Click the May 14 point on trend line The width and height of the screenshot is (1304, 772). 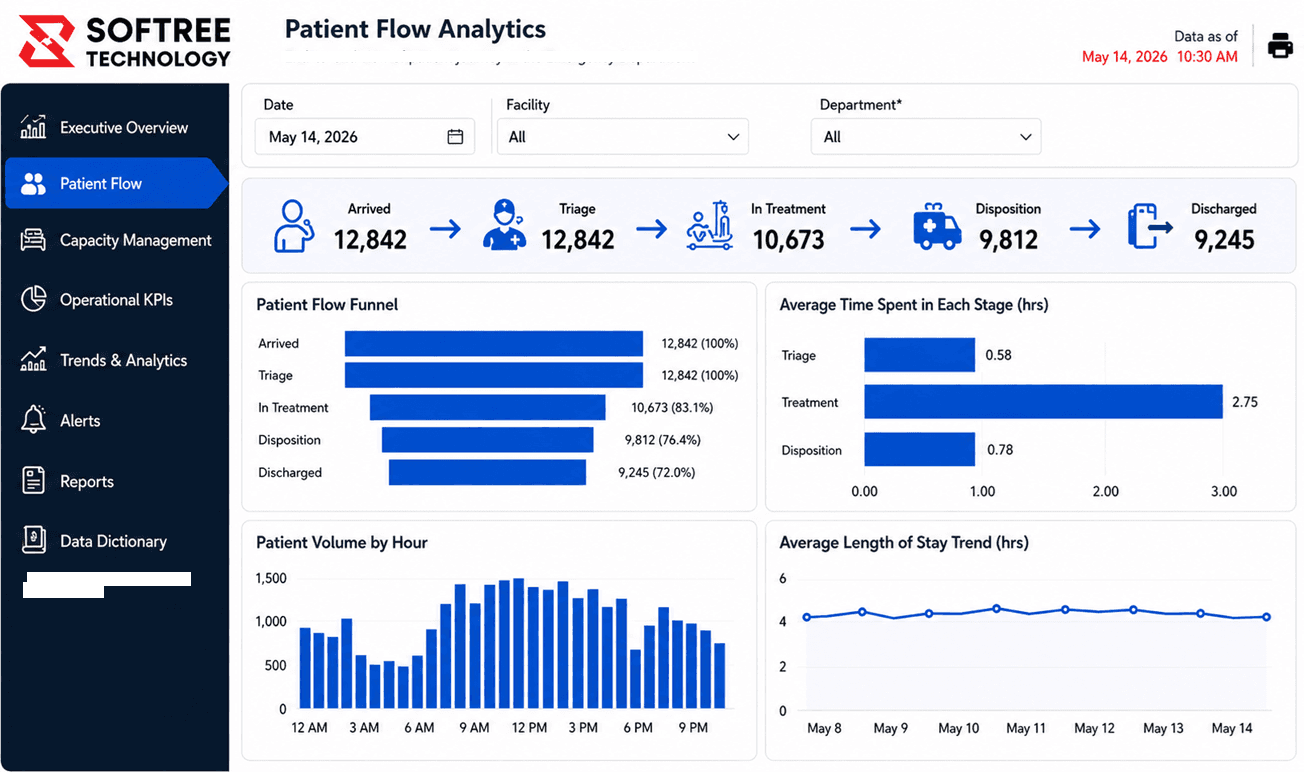(x=1267, y=617)
